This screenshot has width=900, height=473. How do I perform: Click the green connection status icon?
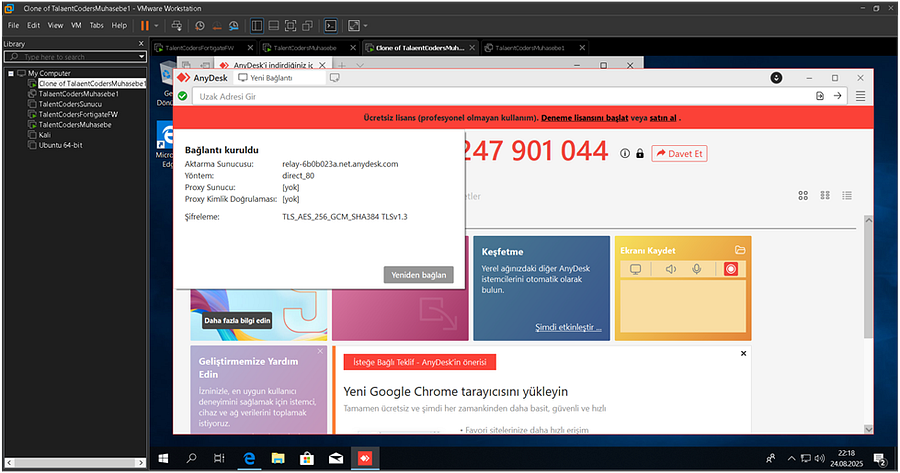pyautogui.click(x=183, y=96)
